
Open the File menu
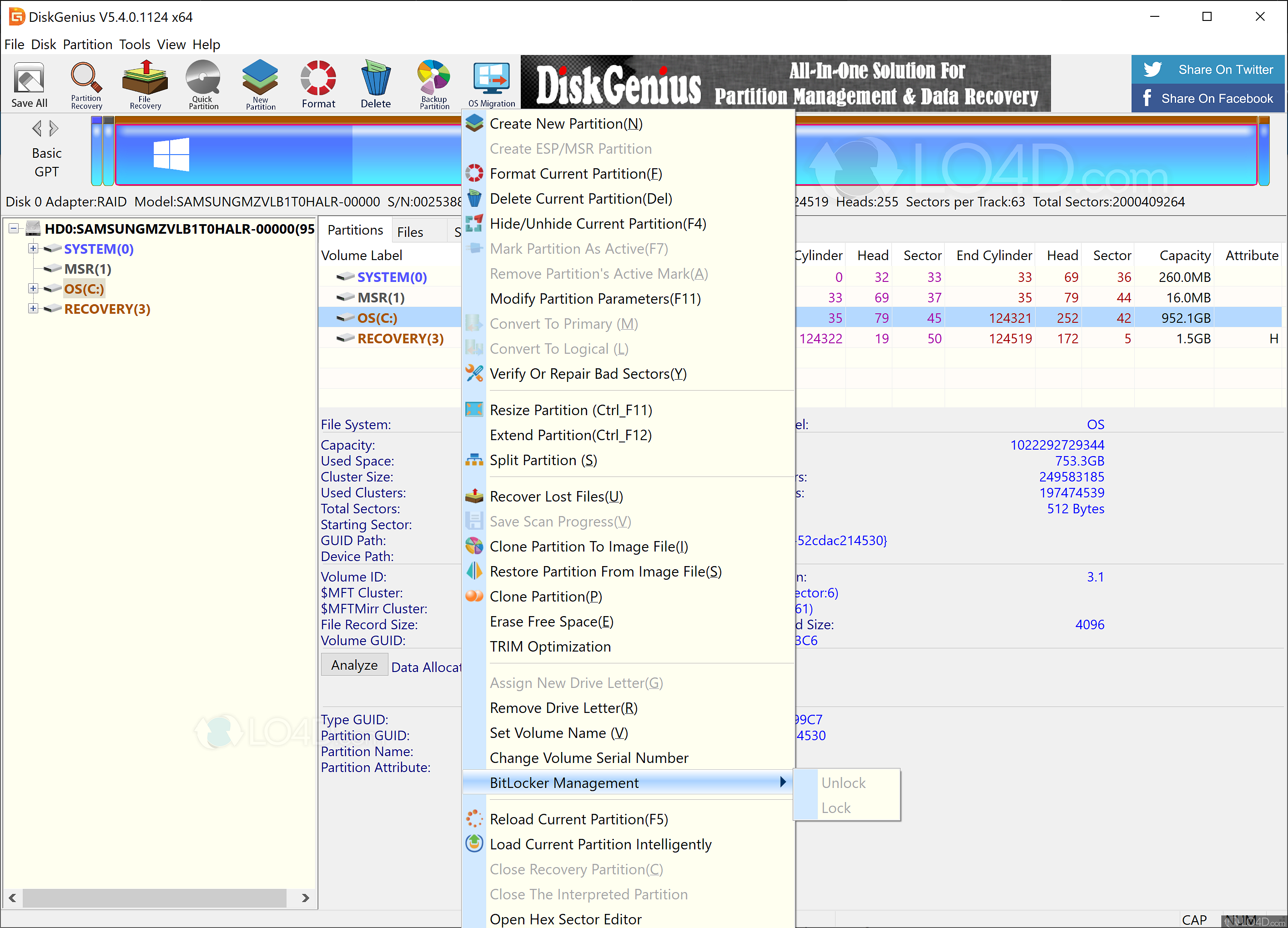click(x=14, y=44)
